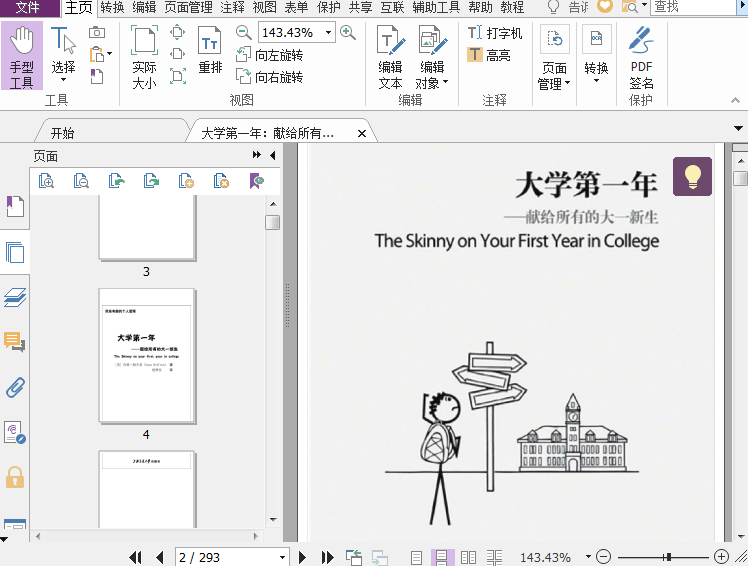Click PDF Sign (PDF签名) icon
Image resolution: width=748 pixels, height=566 pixels.
tap(641, 57)
